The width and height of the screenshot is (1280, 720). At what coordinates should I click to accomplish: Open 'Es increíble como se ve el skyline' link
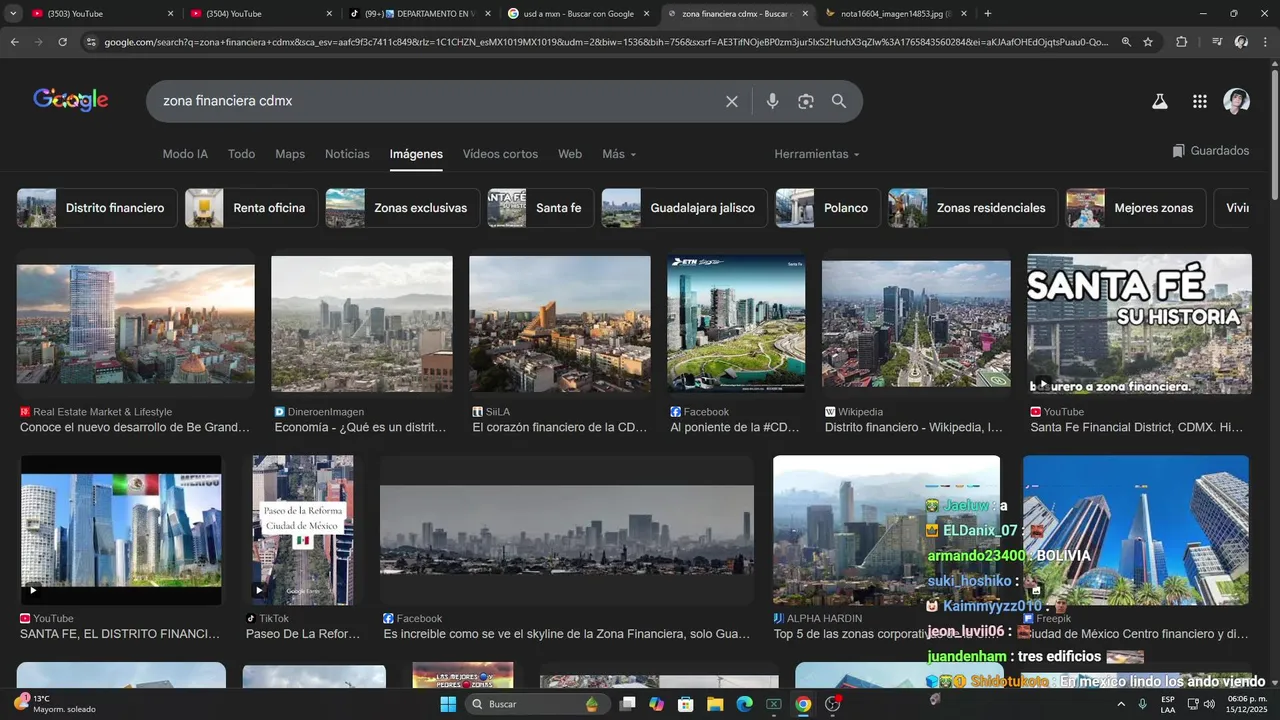pyautogui.click(x=567, y=634)
